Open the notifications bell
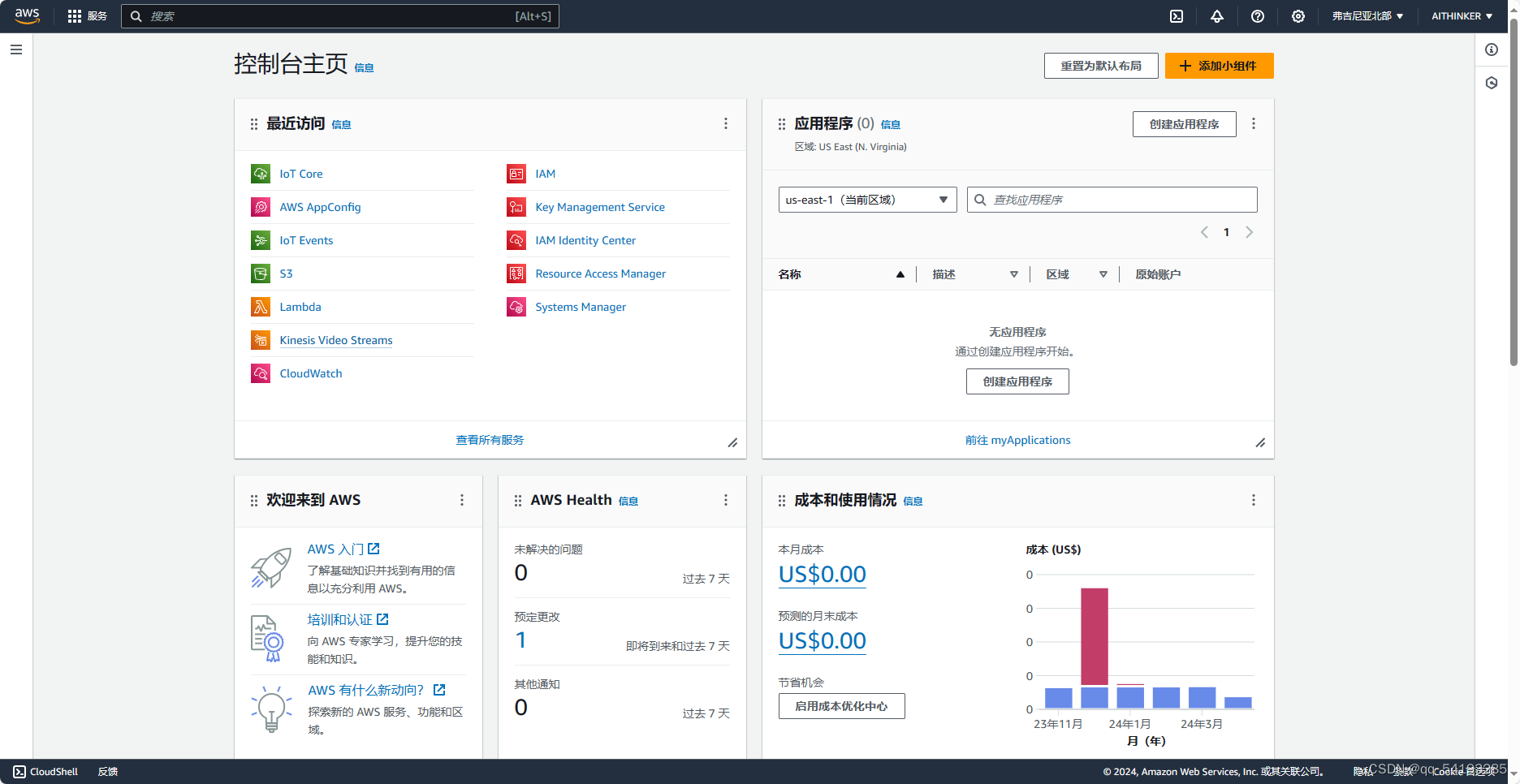 1217,16
